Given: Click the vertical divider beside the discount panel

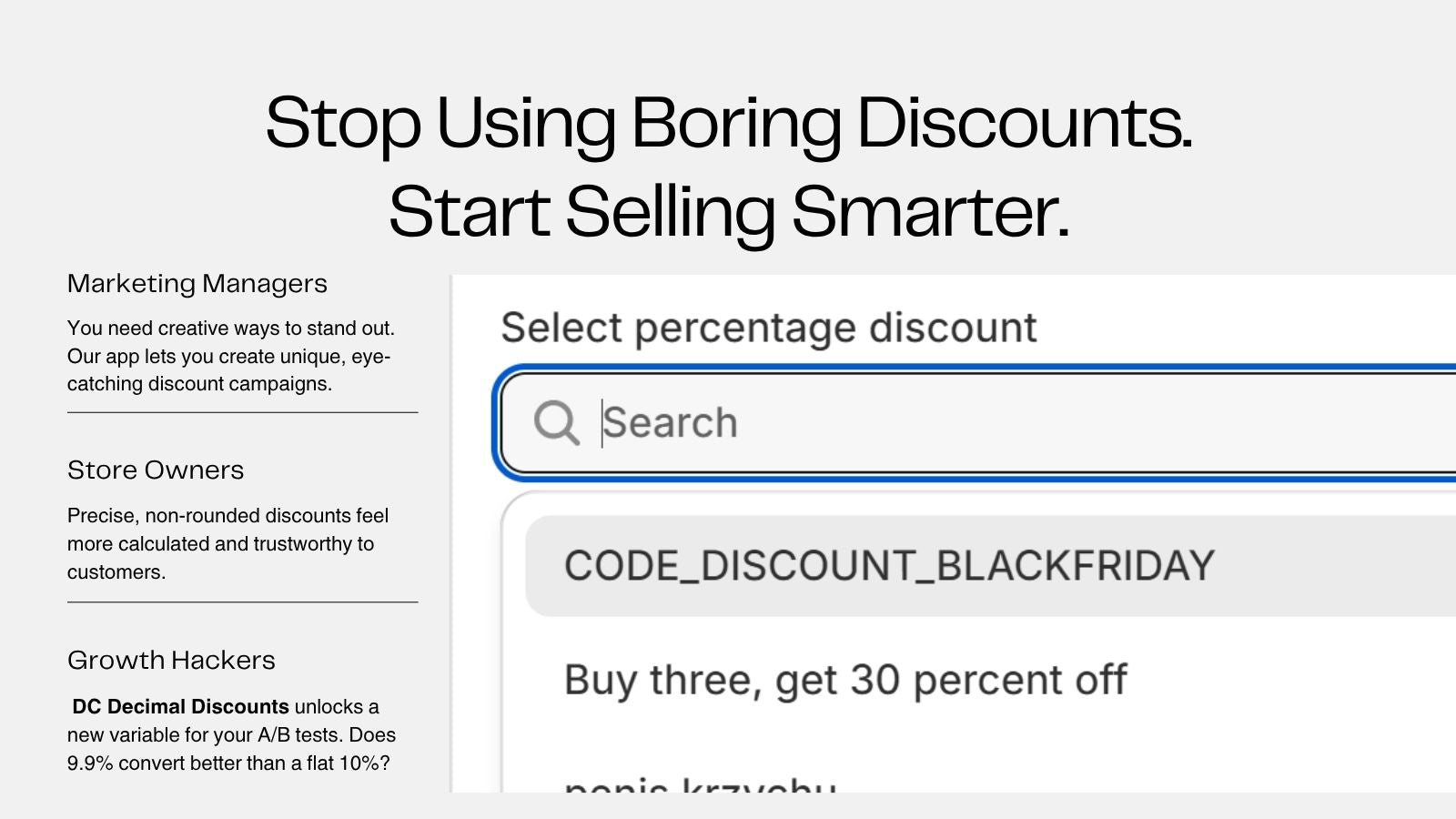Looking at the screenshot, I should click(x=451, y=533).
